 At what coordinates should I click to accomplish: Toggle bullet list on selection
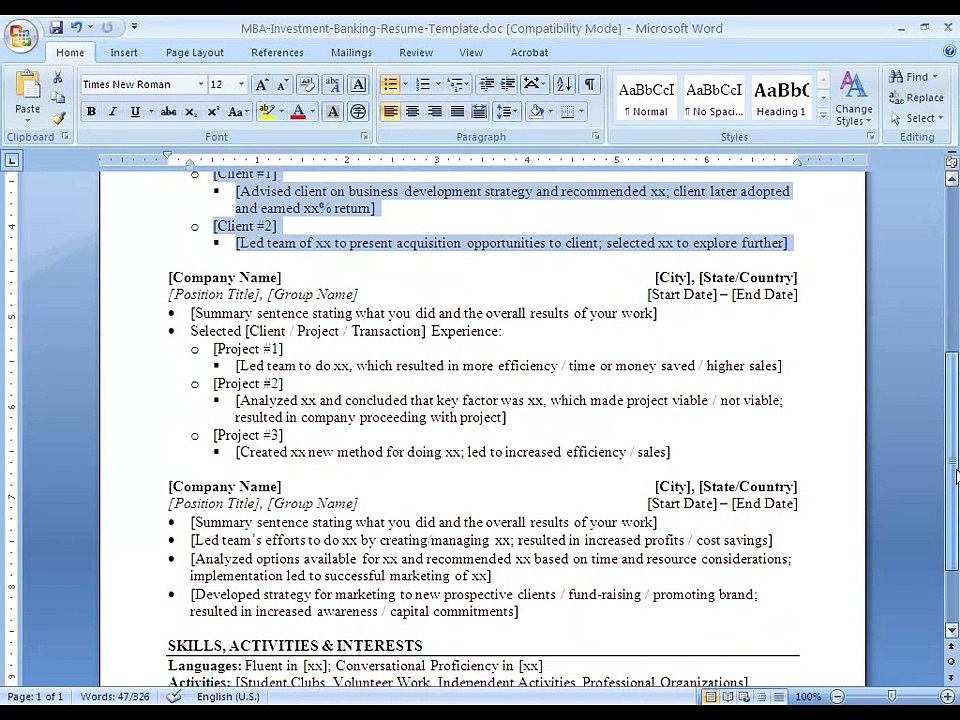(x=390, y=84)
